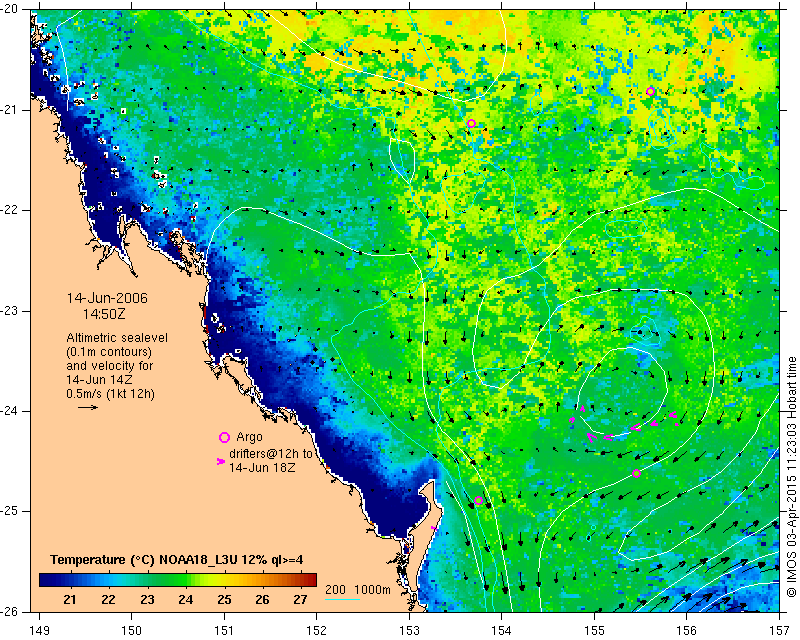Click the "drifters@12h to" legend text

click(270, 454)
